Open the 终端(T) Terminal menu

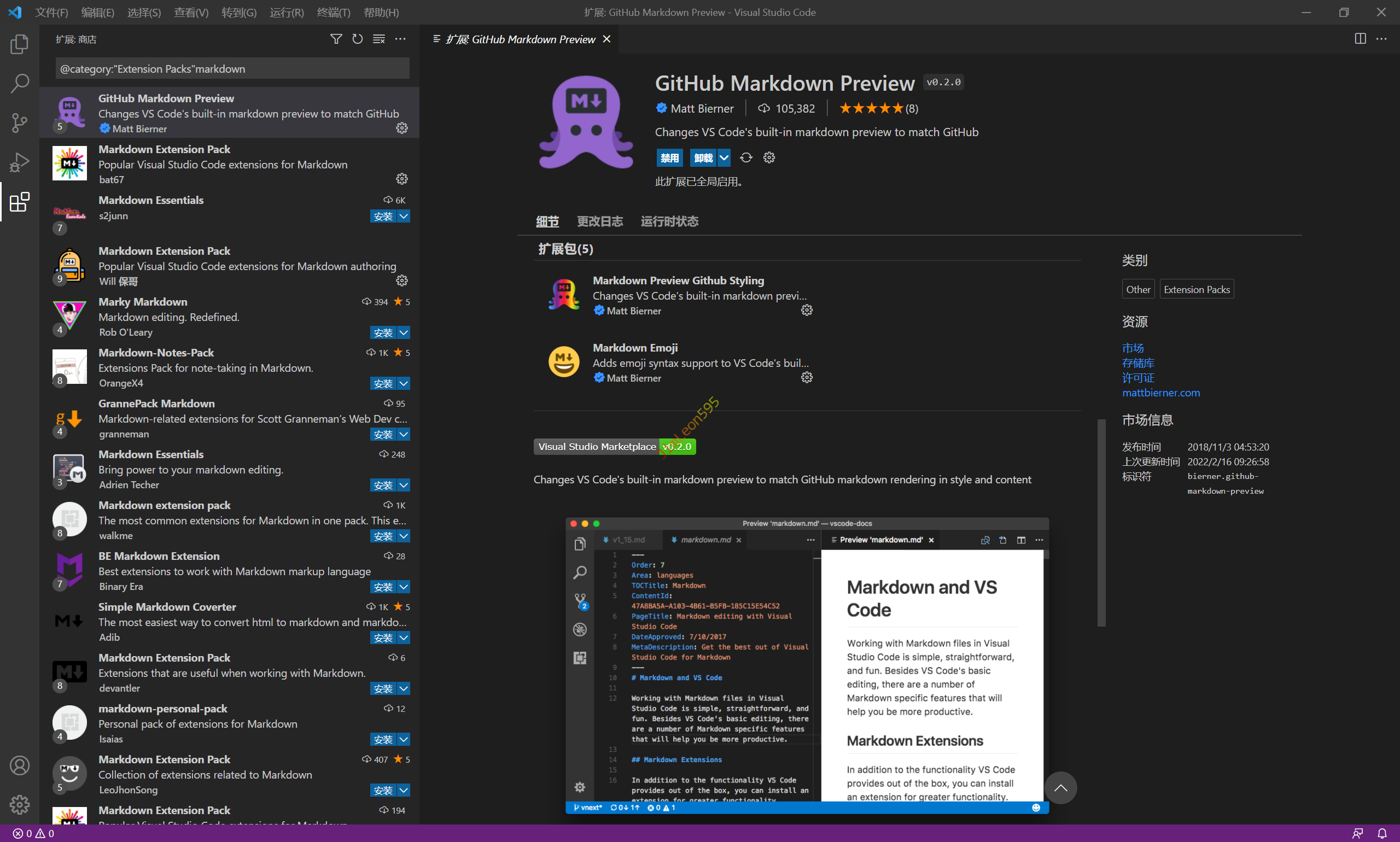click(333, 13)
